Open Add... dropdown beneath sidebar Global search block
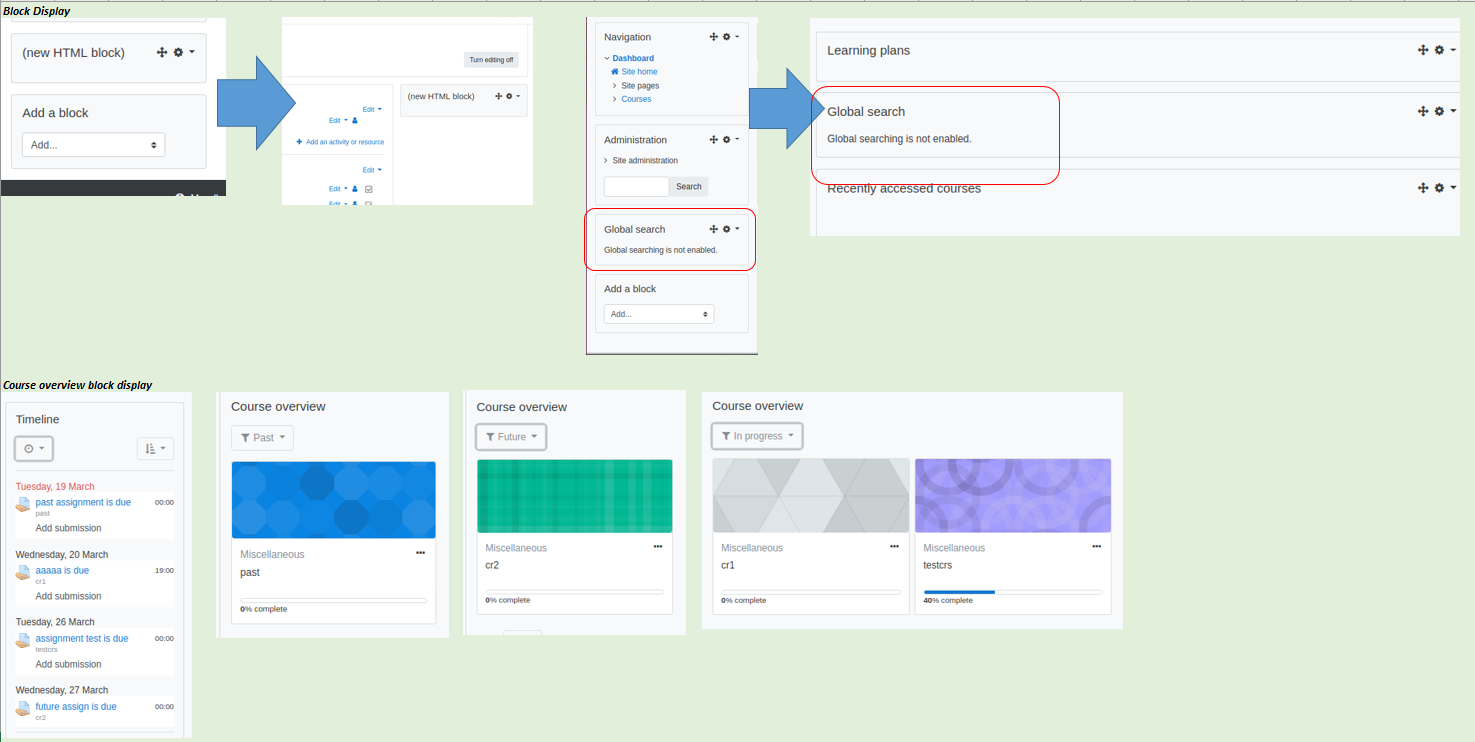The width and height of the screenshot is (1475, 742). click(x=659, y=314)
